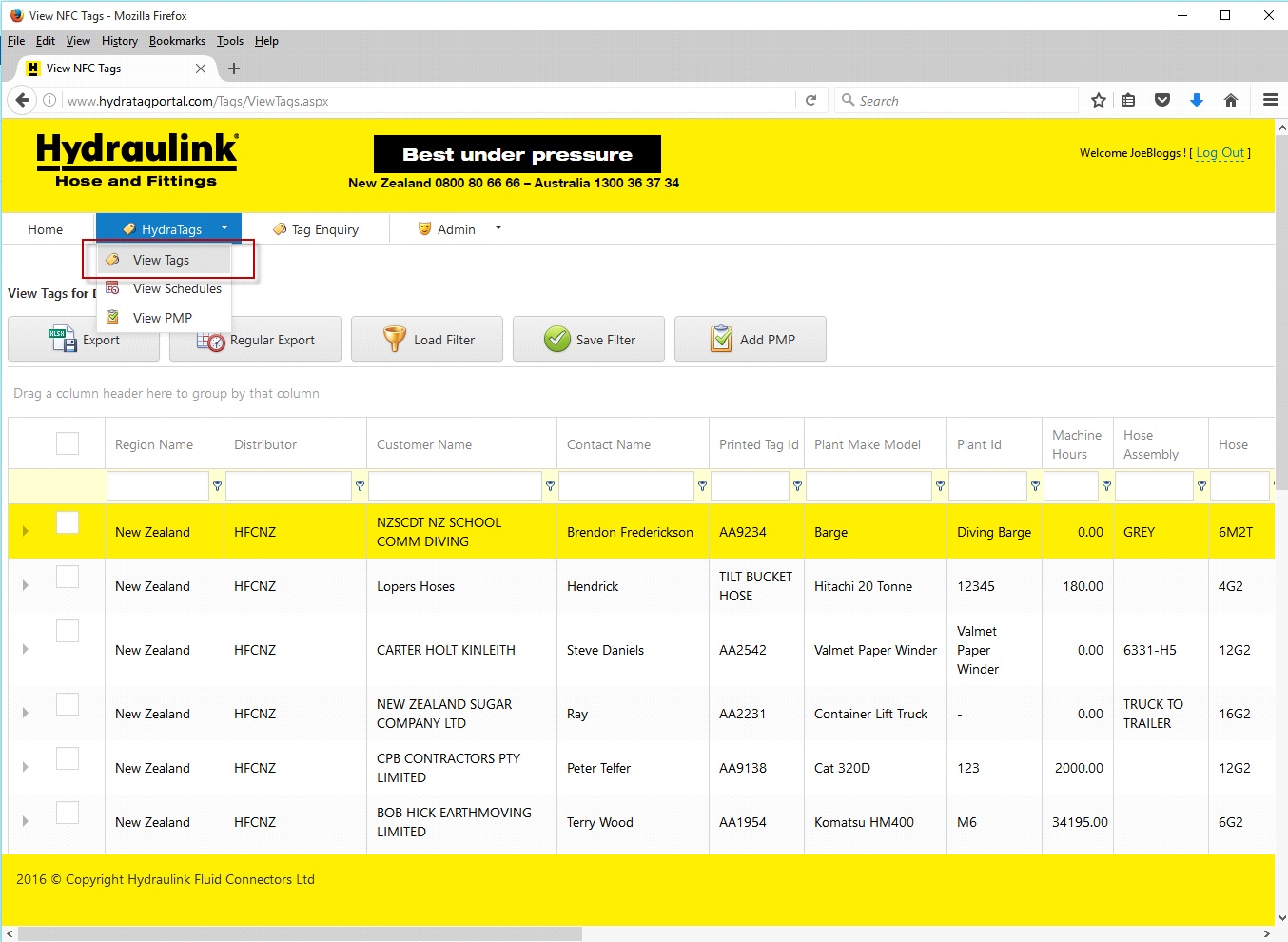Close the View NFC Tags tab
This screenshot has width=1288, height=942.
coord(201,69)
